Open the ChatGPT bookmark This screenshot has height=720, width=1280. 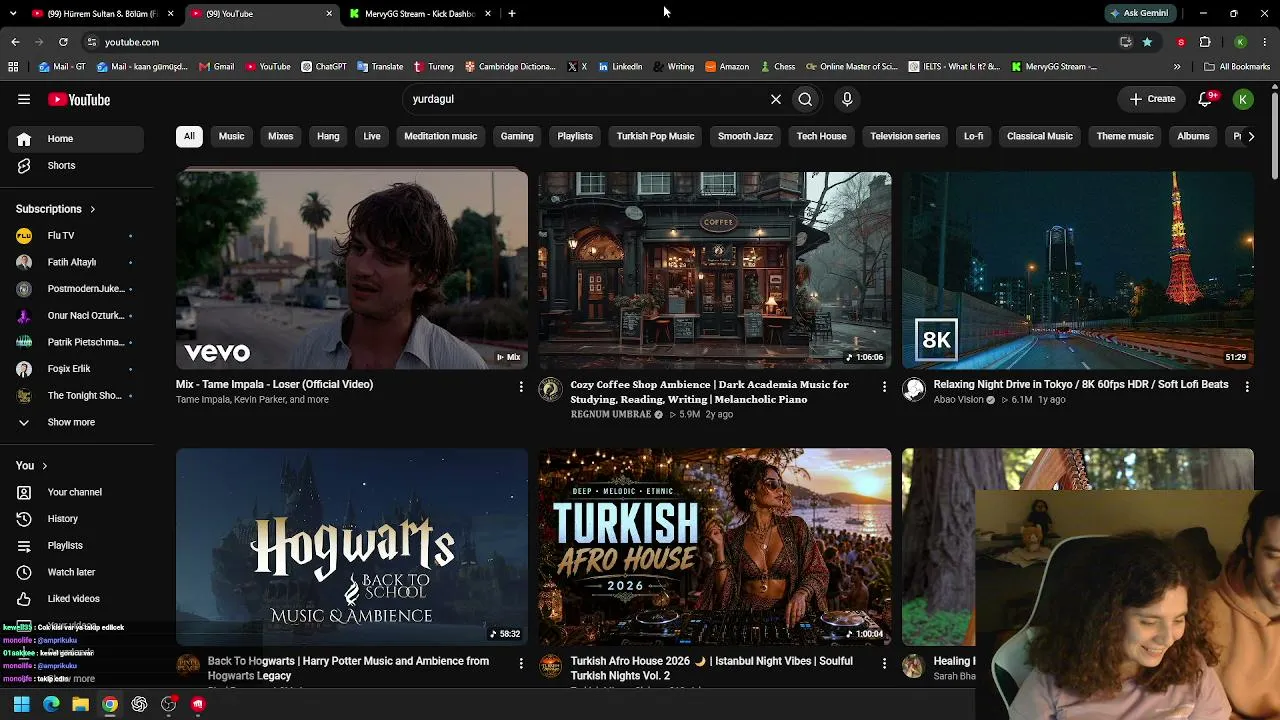[324, 67]
